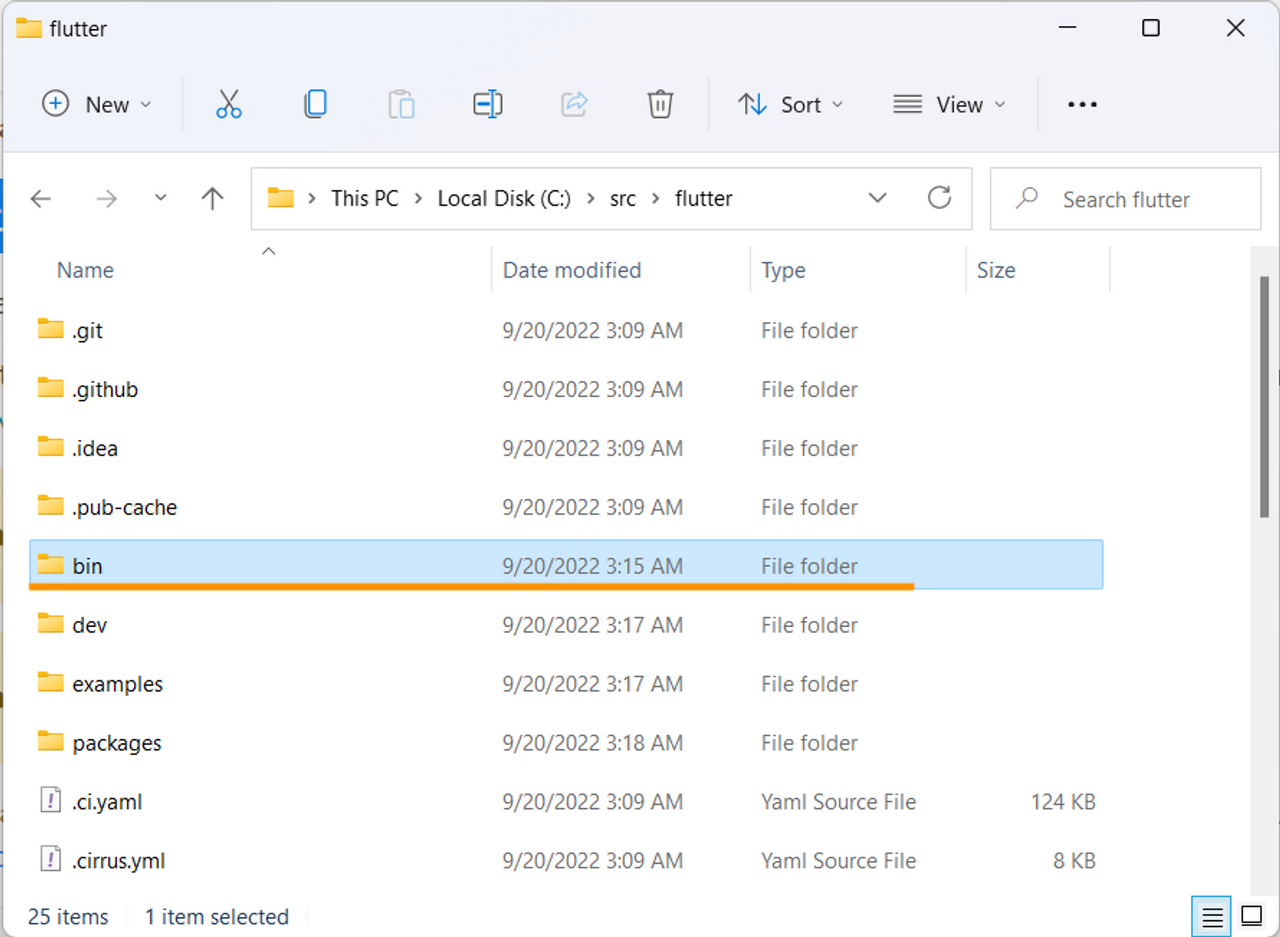
Task: Select the .cirrus.yml file name
Action: coord(119,861)
